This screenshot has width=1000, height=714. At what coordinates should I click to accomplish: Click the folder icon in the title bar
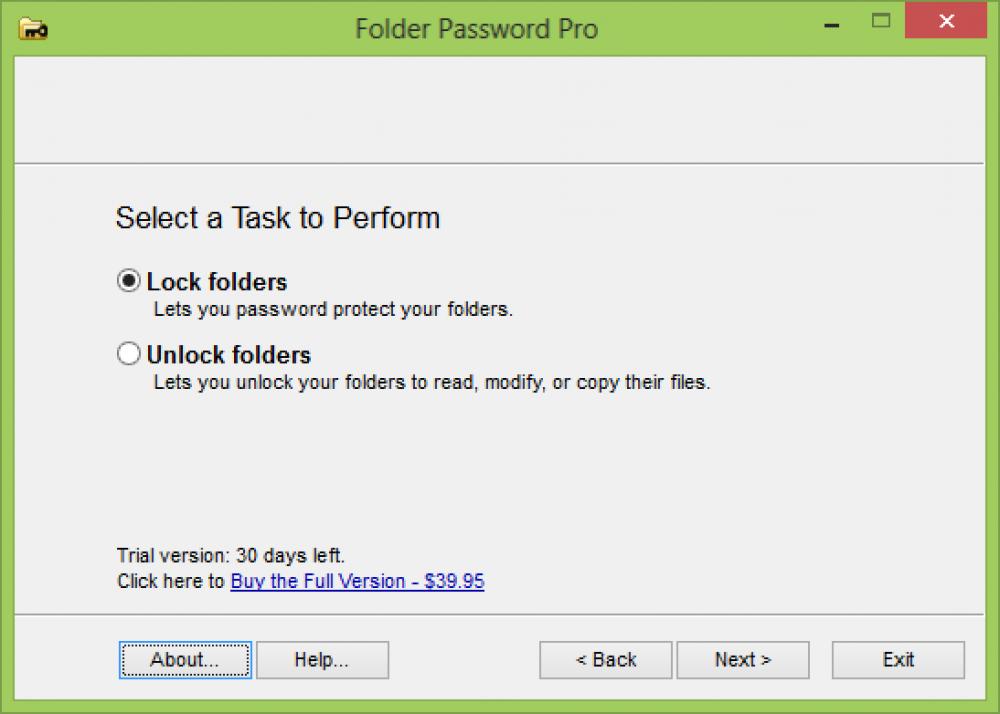click(x=33, y=28)
